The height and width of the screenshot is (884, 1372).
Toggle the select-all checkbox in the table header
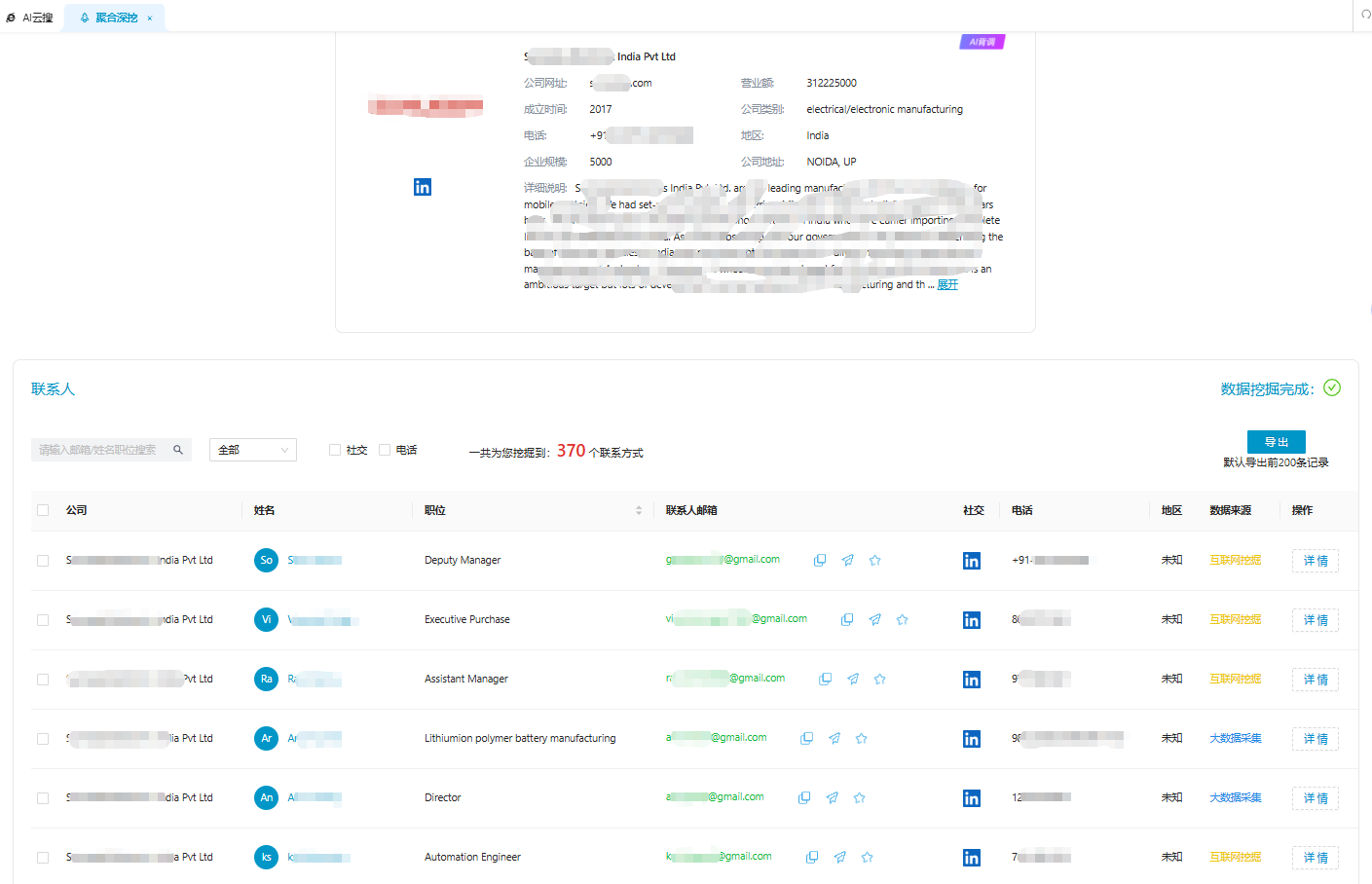(x=43, y=510)
